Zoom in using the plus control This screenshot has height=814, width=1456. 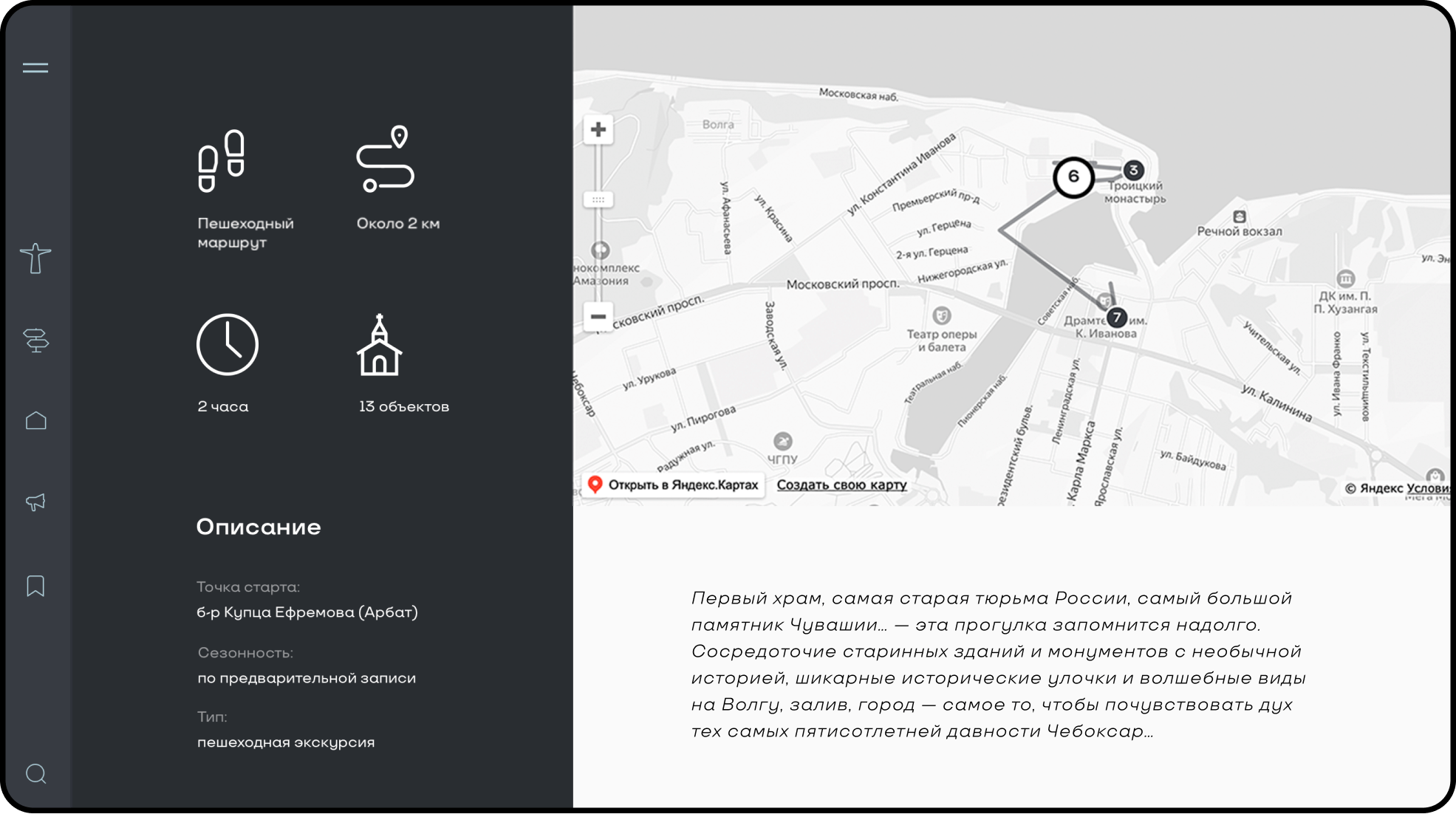coord(598,129)
